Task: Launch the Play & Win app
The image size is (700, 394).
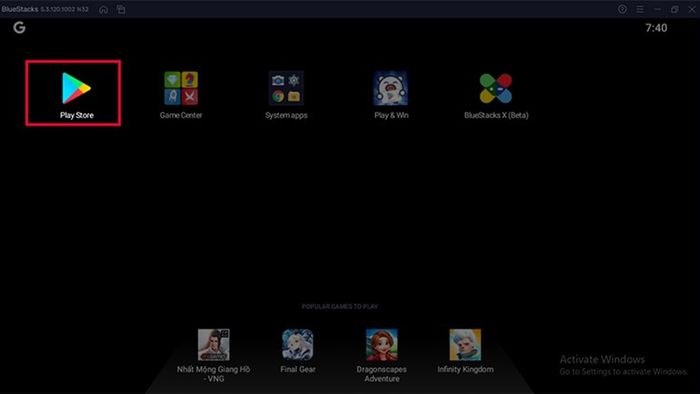Action: 391,88
